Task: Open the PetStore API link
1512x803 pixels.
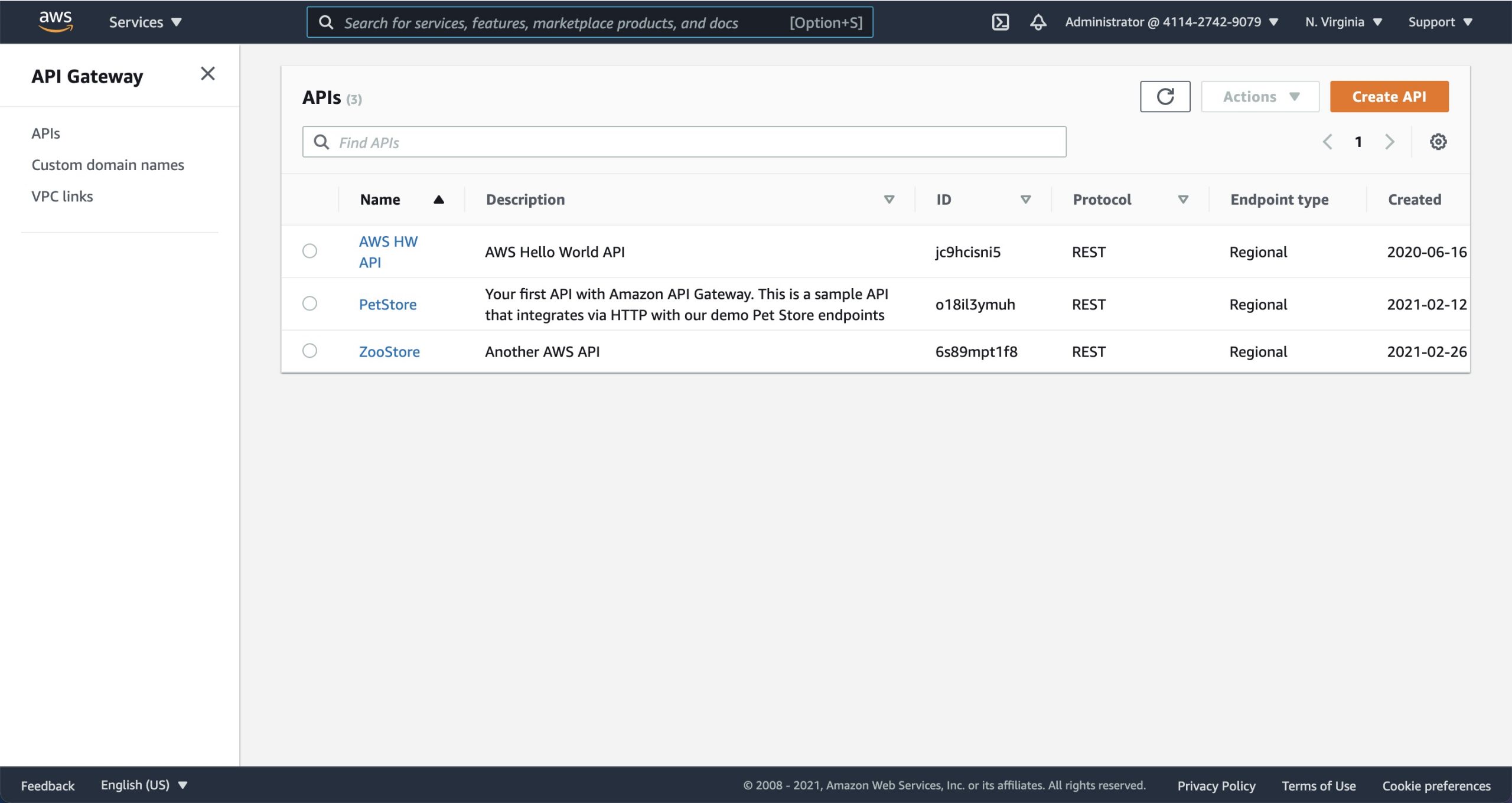Action: (x=387, y=304)
